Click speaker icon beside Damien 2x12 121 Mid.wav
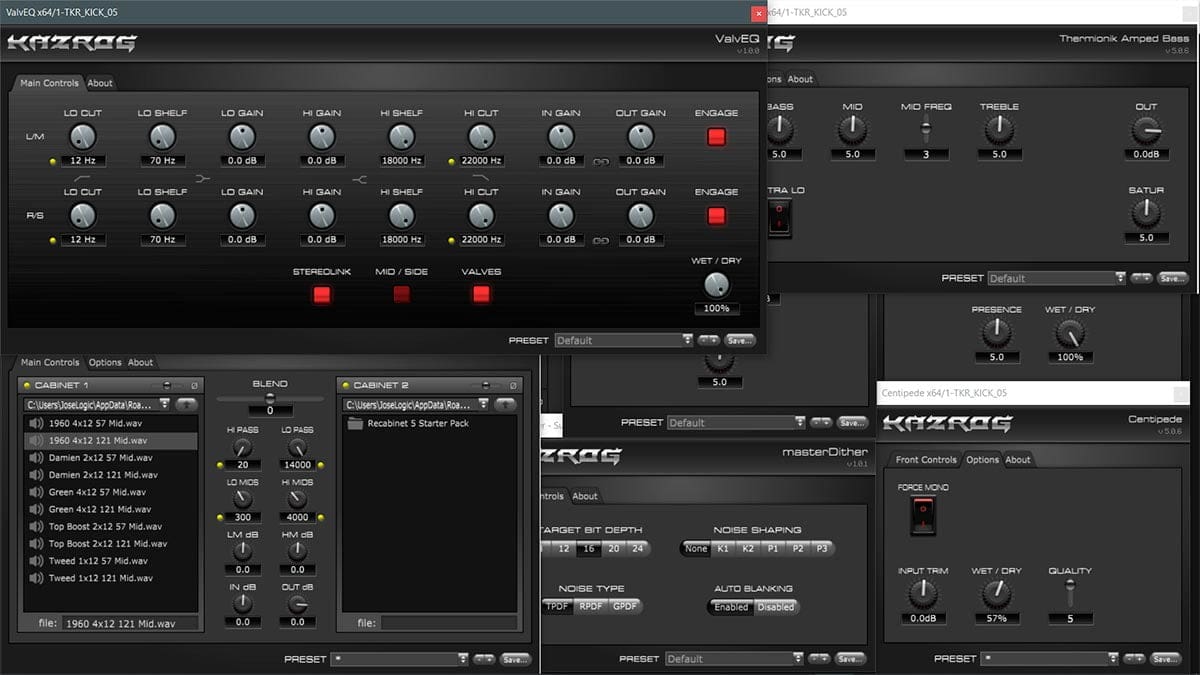Image resolution: width=1200 pixels, height=675 pixels. point(35,475)
